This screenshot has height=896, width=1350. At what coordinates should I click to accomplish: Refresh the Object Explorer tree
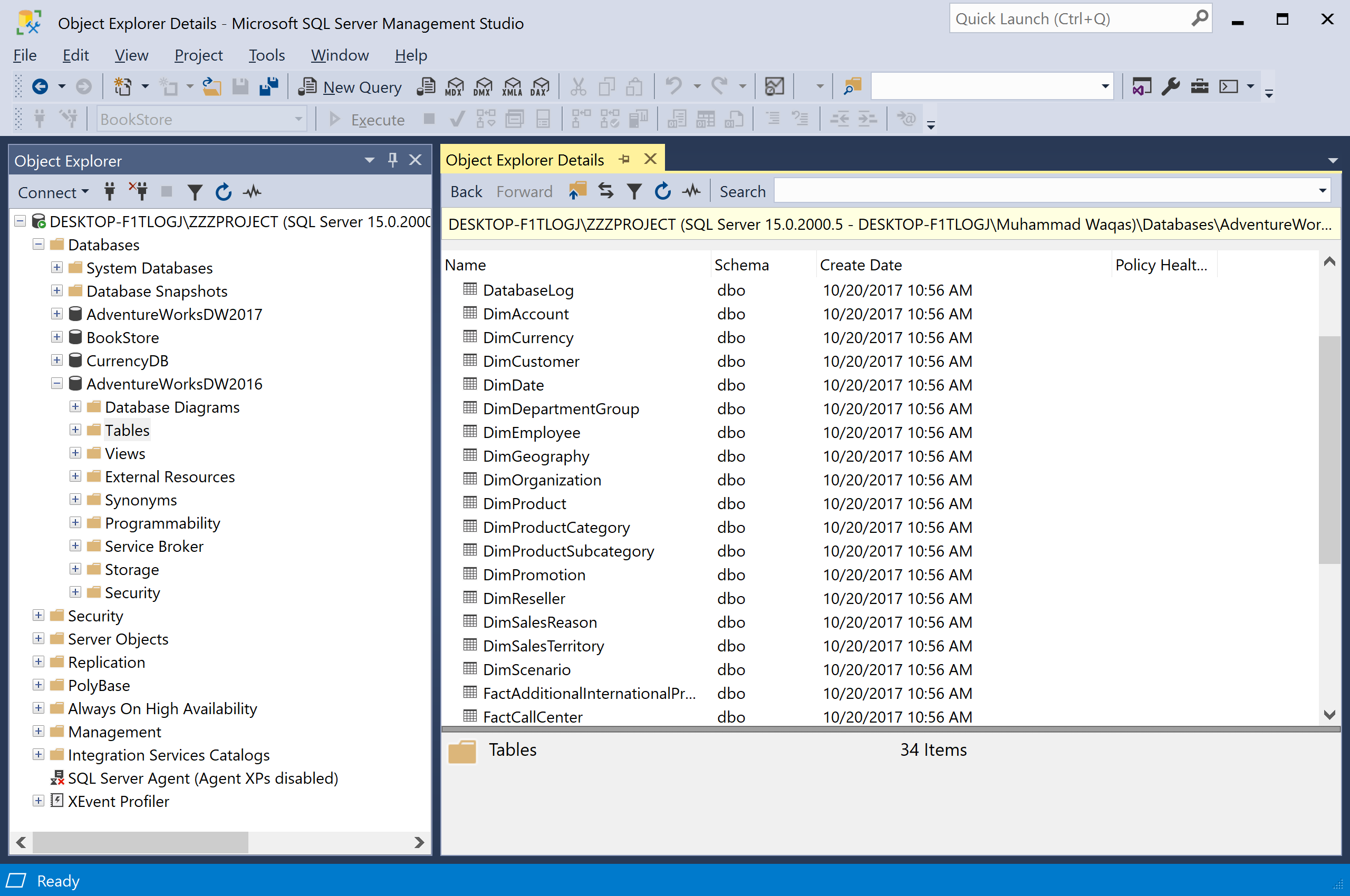point(223,192)
